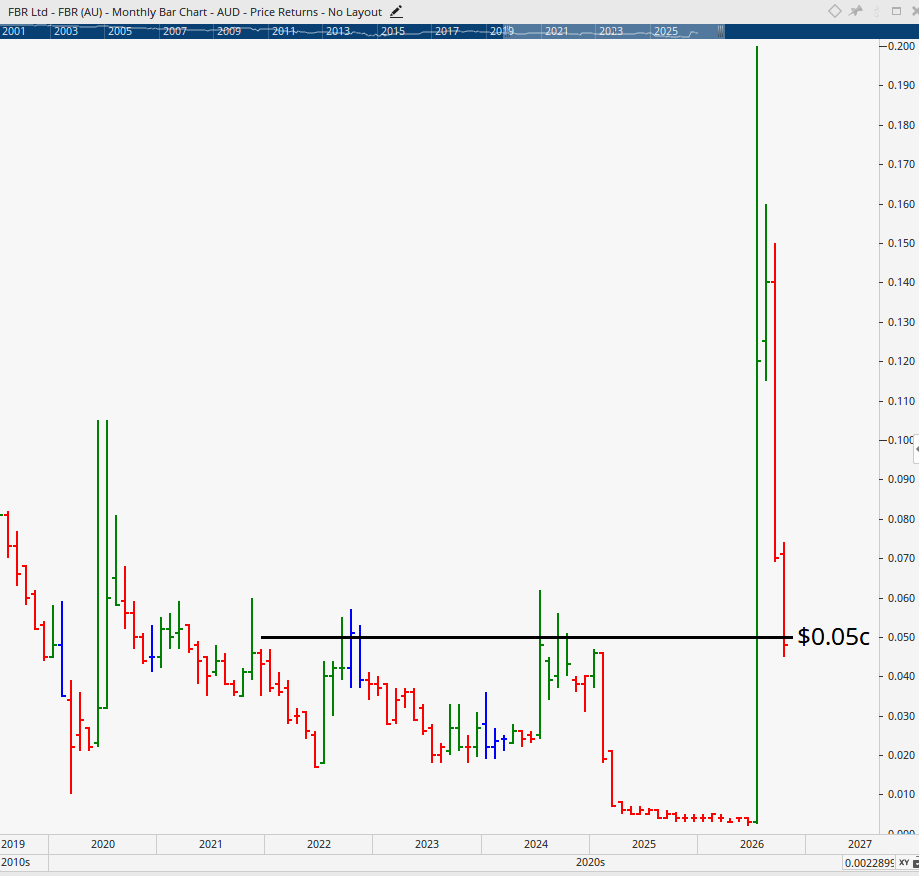Pin the chart window with pushpin icon

pos(856,11)
